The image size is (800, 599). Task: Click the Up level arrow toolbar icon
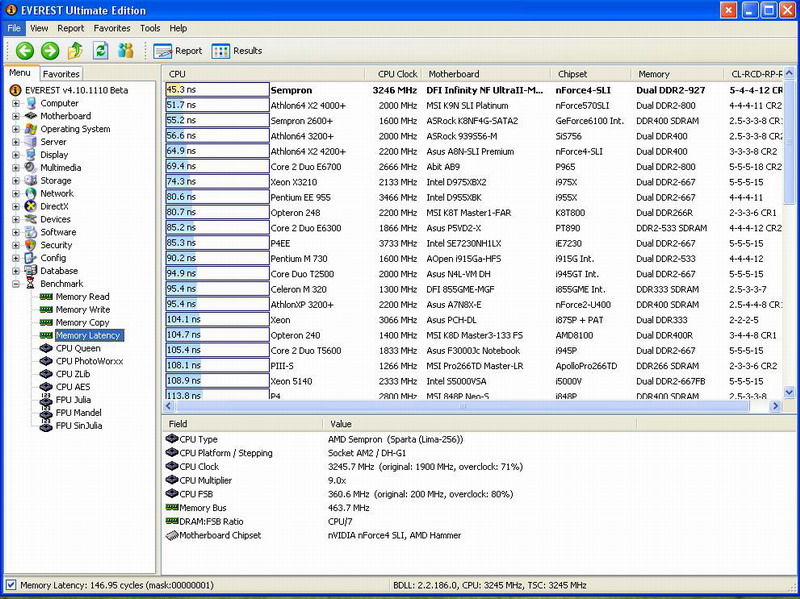(76, 51)
